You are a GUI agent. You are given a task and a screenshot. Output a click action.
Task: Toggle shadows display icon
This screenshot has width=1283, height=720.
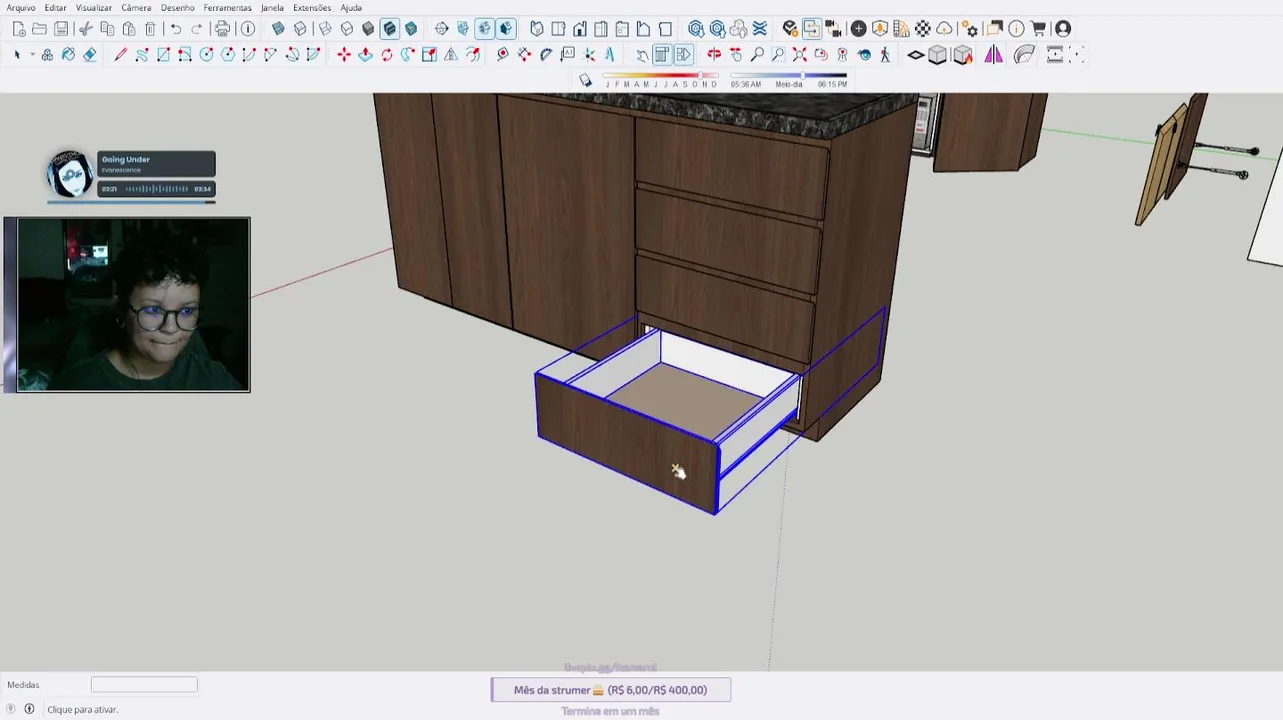(x=586, y=80)
